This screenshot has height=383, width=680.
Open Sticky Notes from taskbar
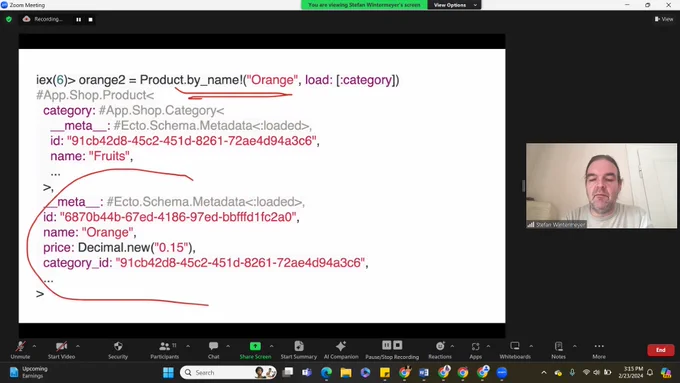[385, 373]
